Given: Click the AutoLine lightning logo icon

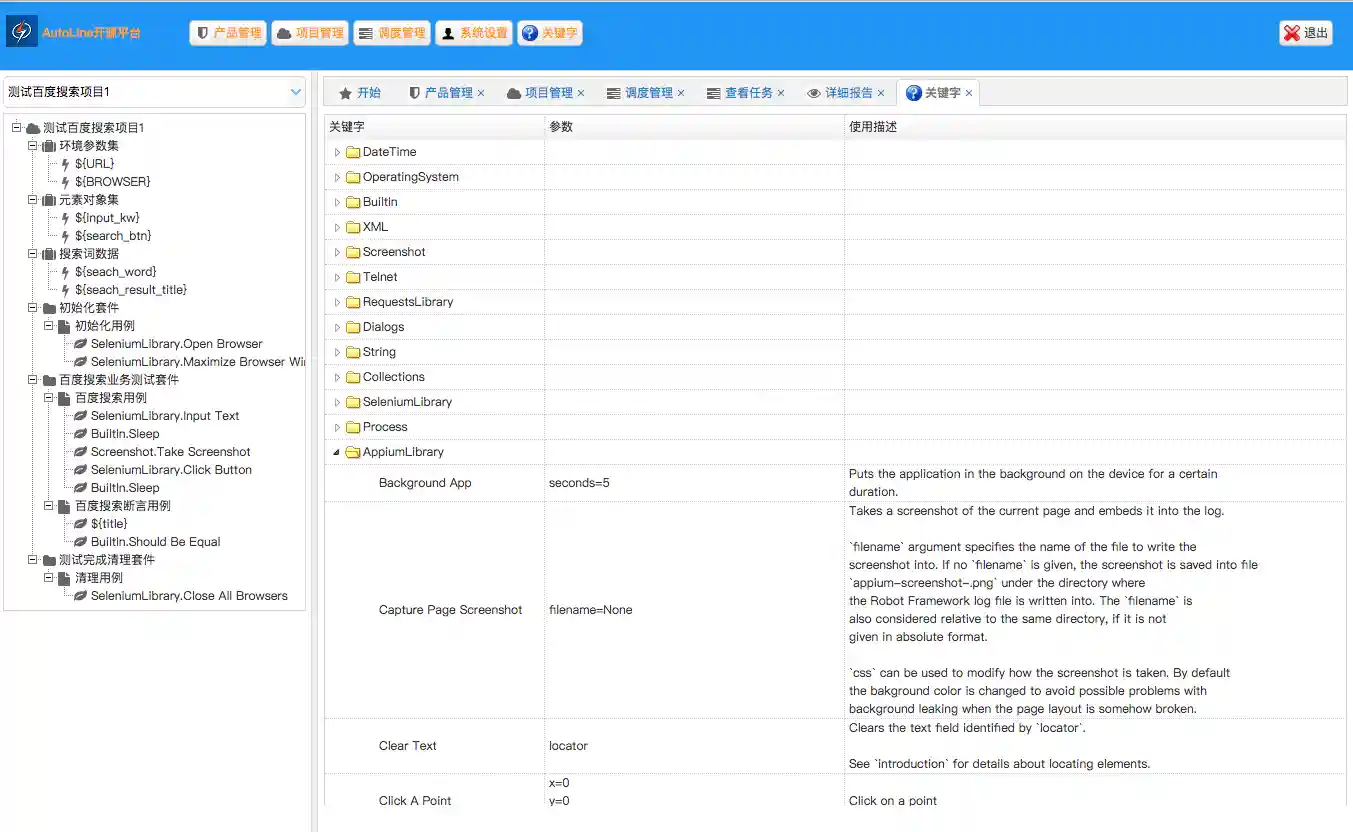Looking at the screenshot, I should click(x=21, y=32).
